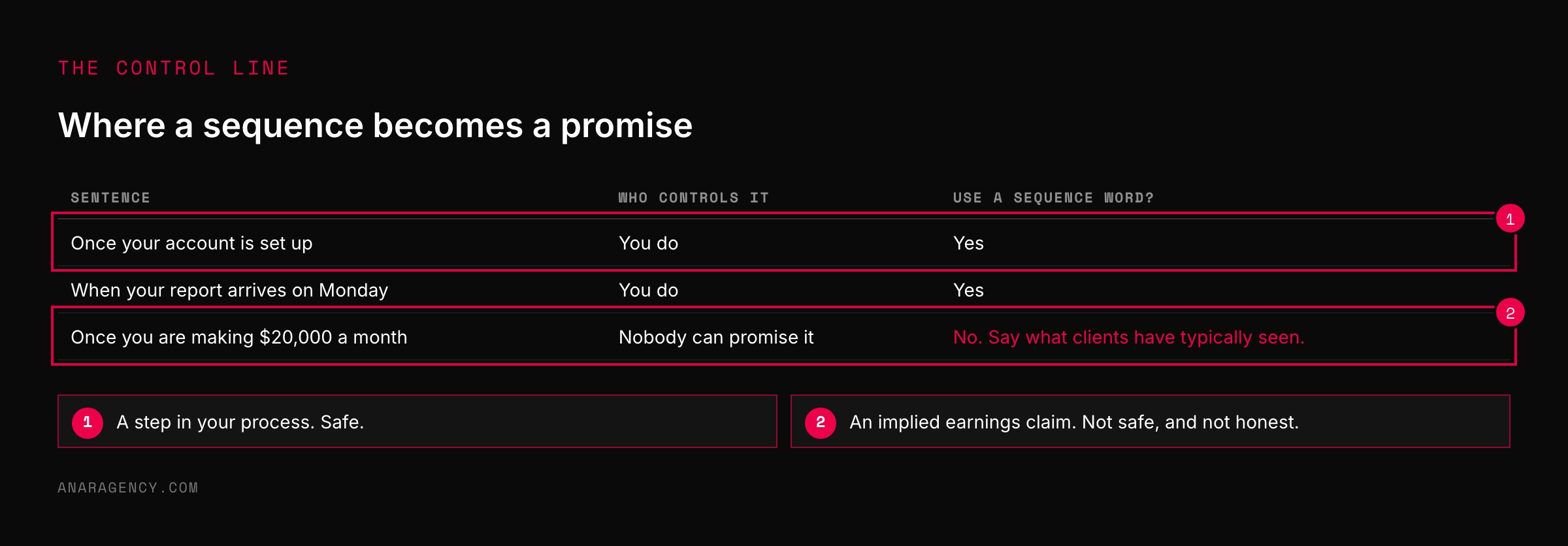This screenshot has height=546, width=1568.
Task: Click 'Yes' in the account set up row
Action: coord(968,243)
